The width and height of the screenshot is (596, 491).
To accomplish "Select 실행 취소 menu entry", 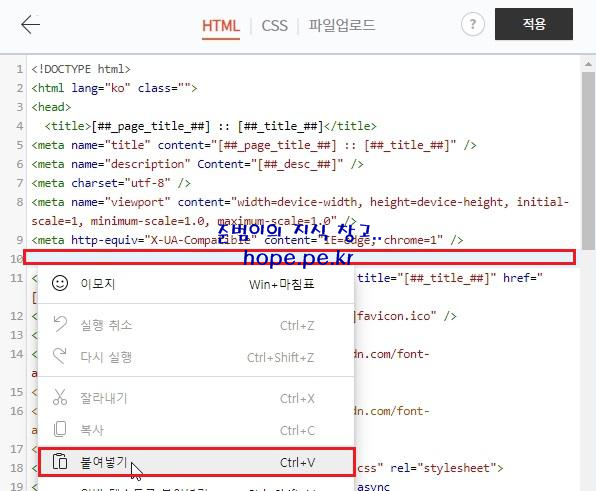I will point(196,325).
